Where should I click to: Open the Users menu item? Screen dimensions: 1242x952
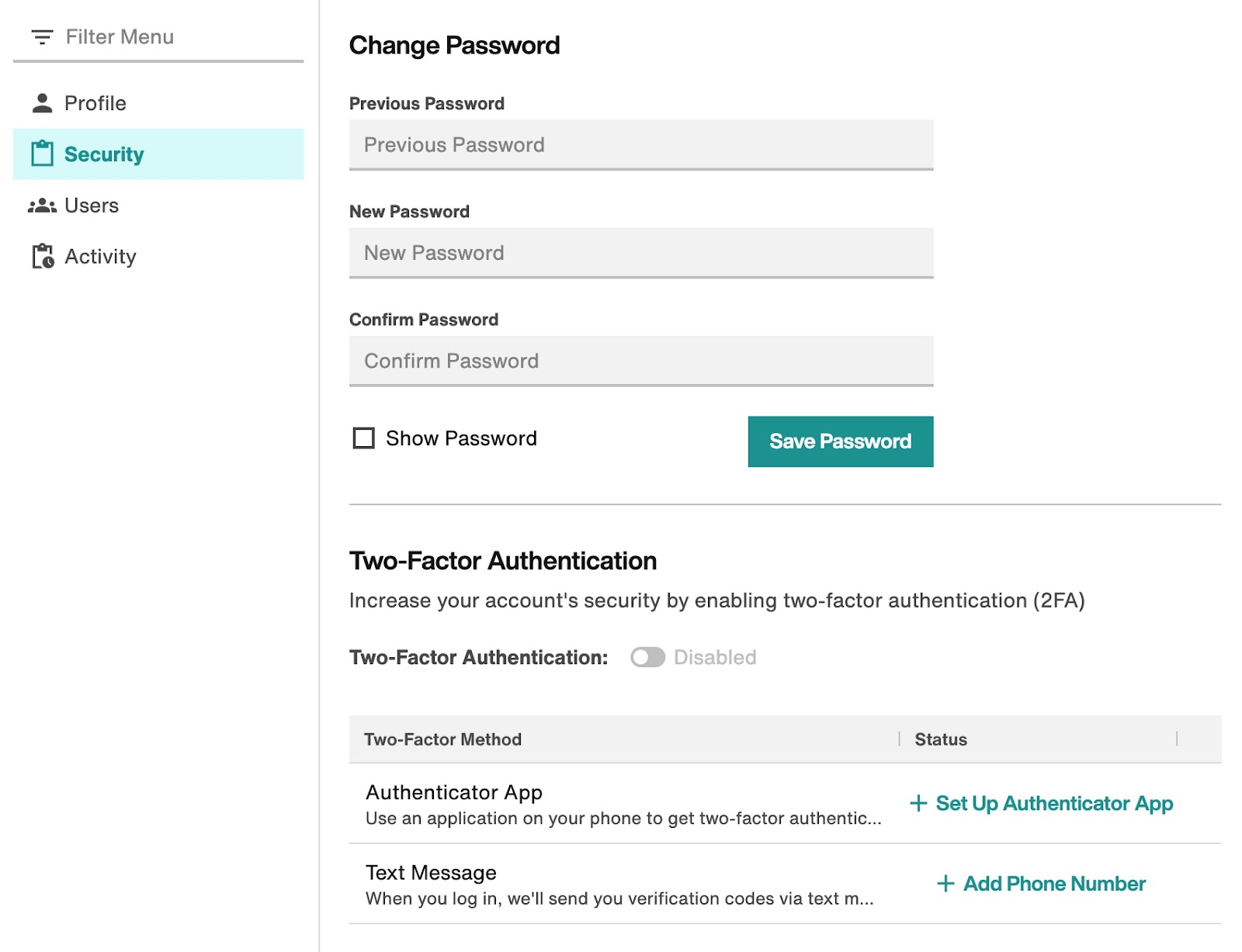(158, 206)
